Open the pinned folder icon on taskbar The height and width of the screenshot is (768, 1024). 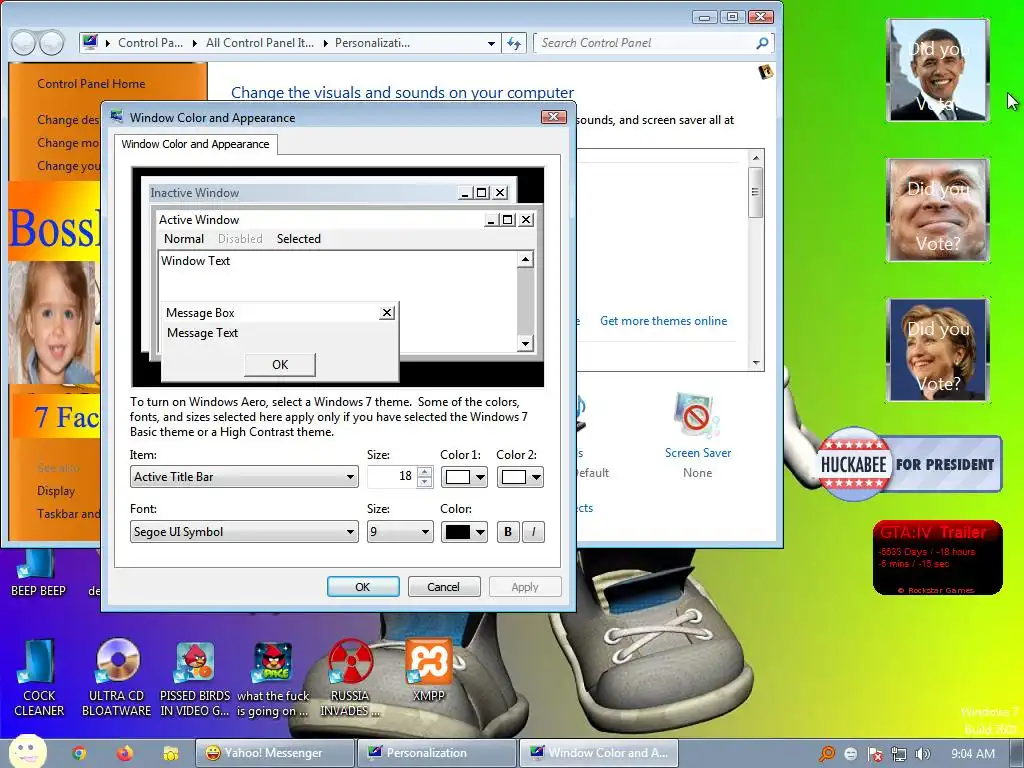tap(170, 753)
